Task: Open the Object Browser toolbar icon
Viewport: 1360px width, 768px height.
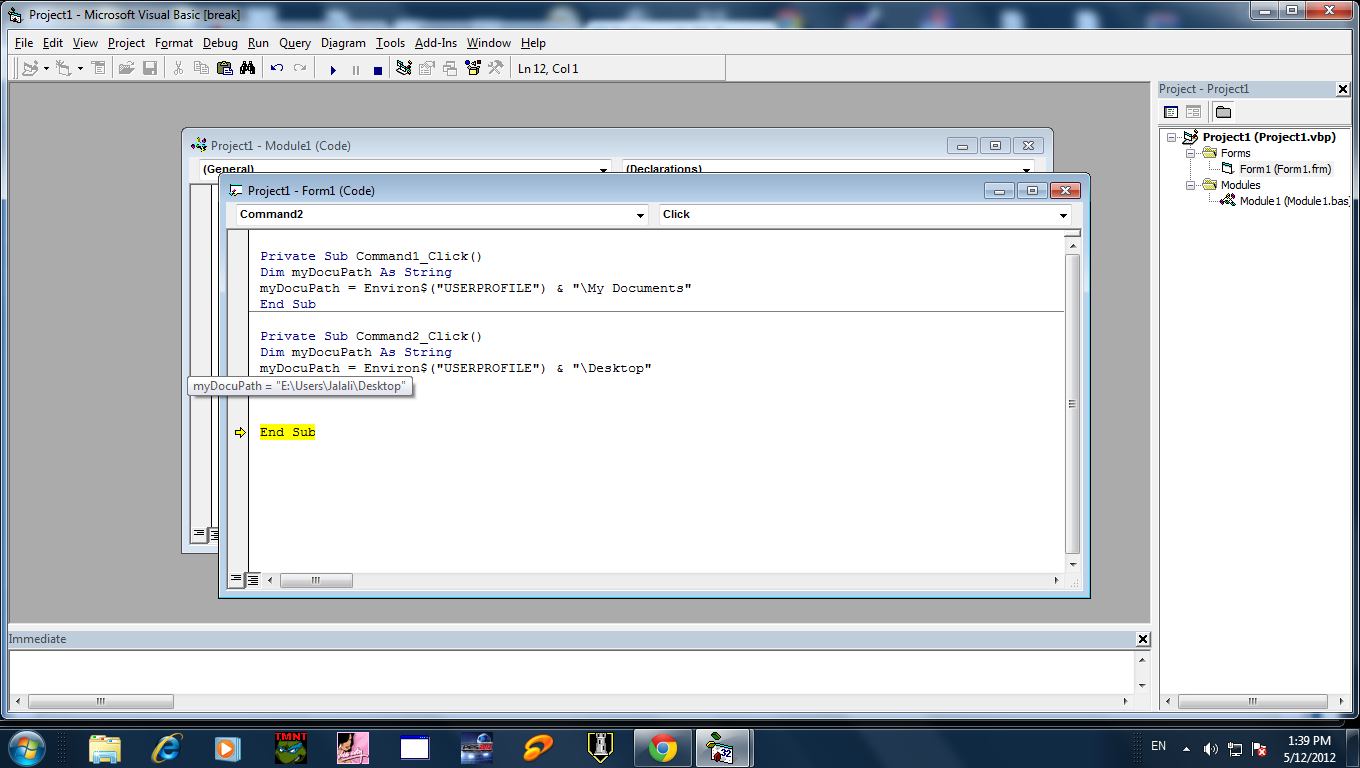Action: [472, 69]
